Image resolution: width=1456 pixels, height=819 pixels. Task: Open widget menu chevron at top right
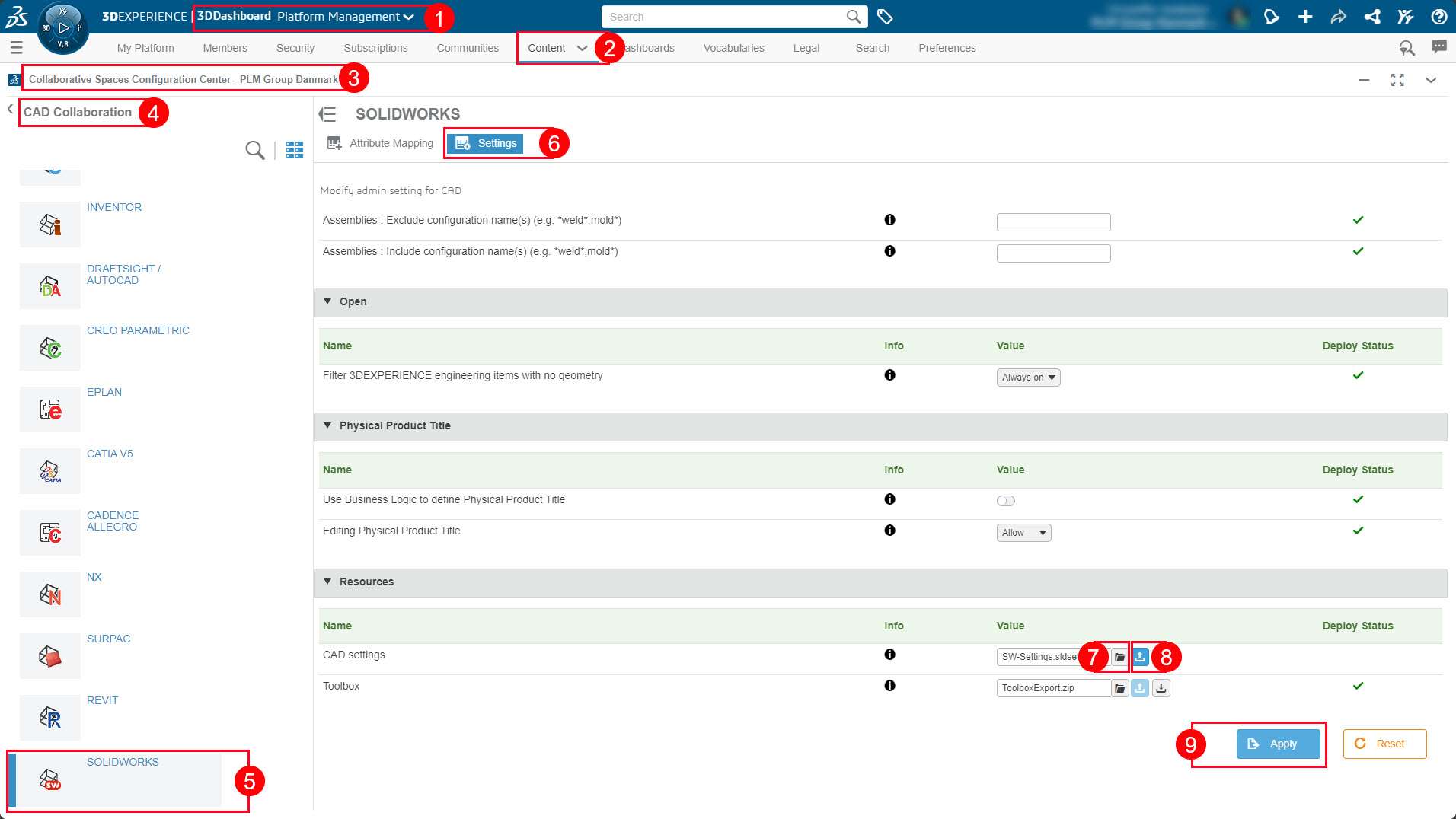(1431, 80)
